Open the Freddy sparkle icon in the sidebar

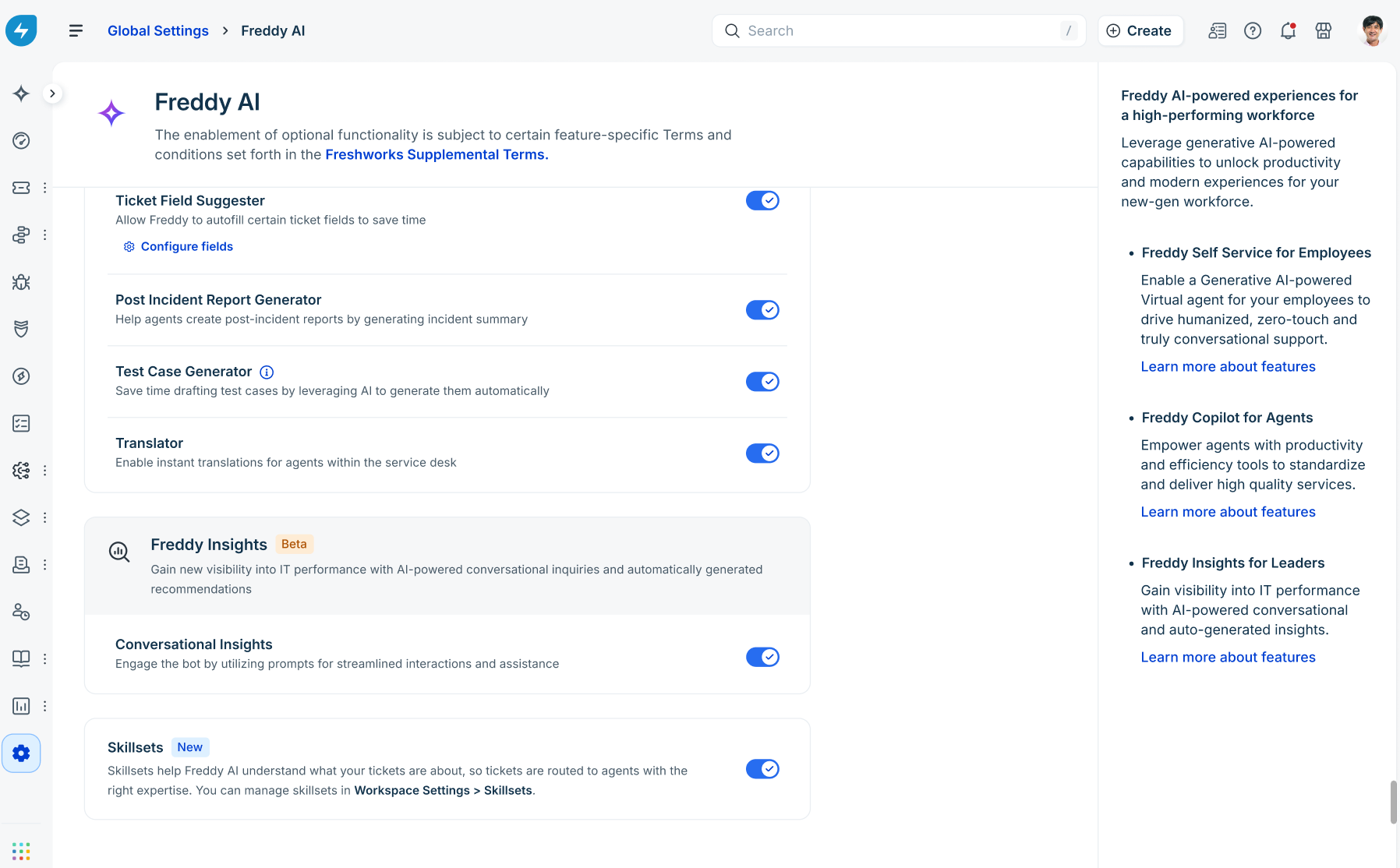tap(21, 94)
